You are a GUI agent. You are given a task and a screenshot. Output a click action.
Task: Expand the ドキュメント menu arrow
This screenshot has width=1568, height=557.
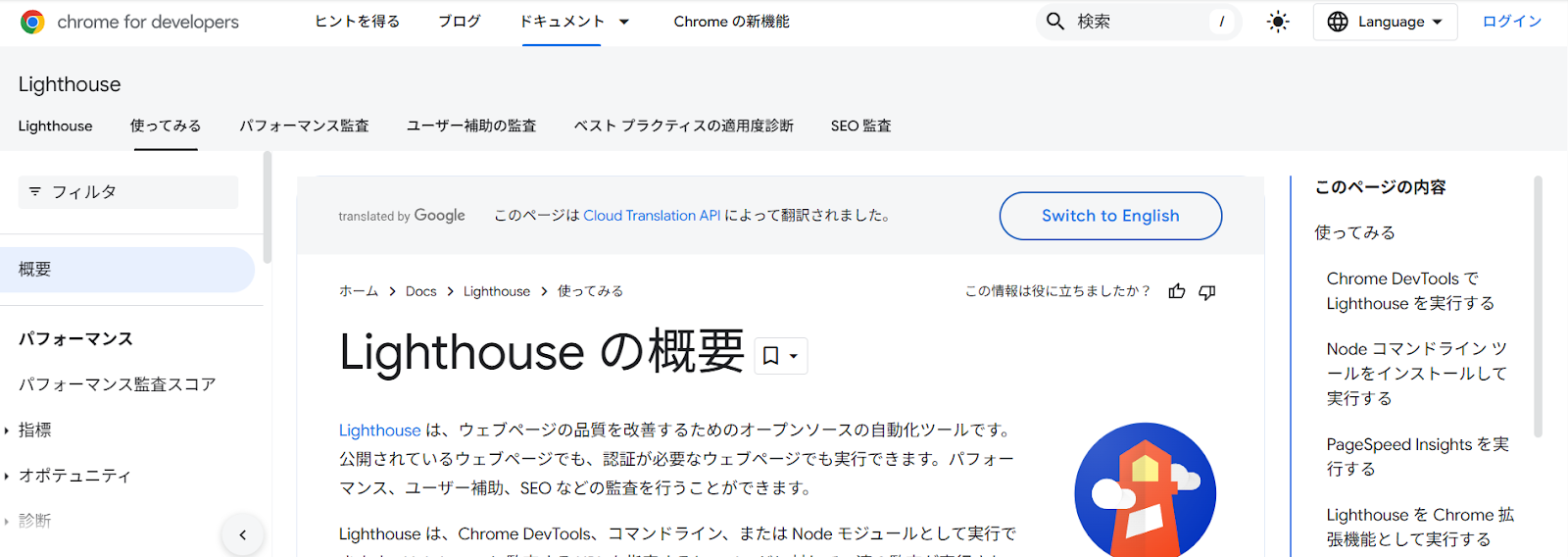[x=624, y=22]
